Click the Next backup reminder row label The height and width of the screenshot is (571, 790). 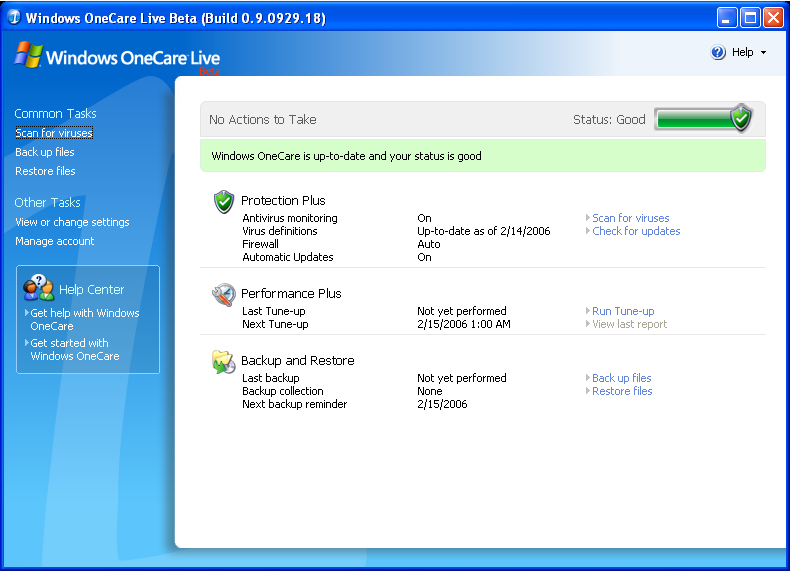pos(295,405)
